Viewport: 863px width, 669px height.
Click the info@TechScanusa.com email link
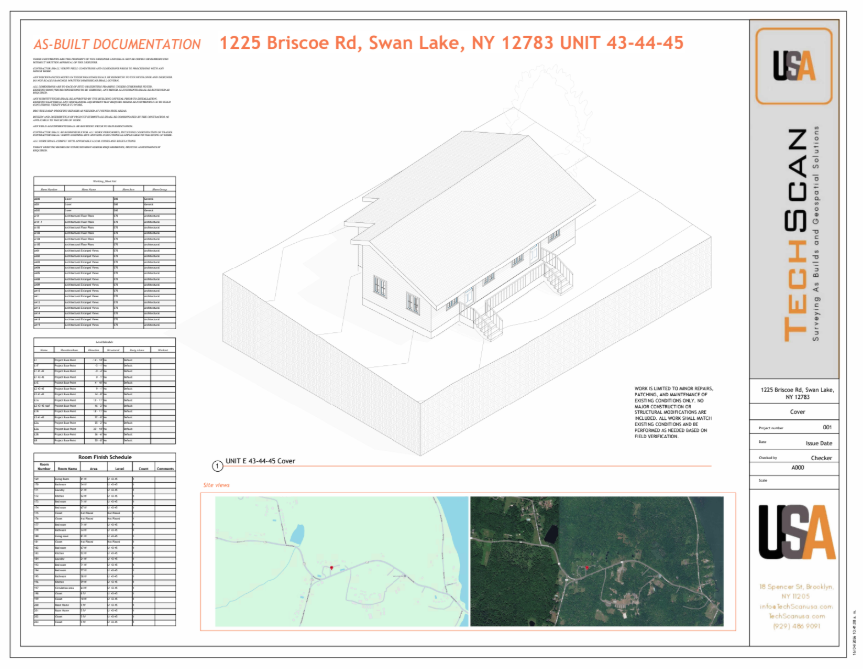pyautogui.click(x=795, y=607)
